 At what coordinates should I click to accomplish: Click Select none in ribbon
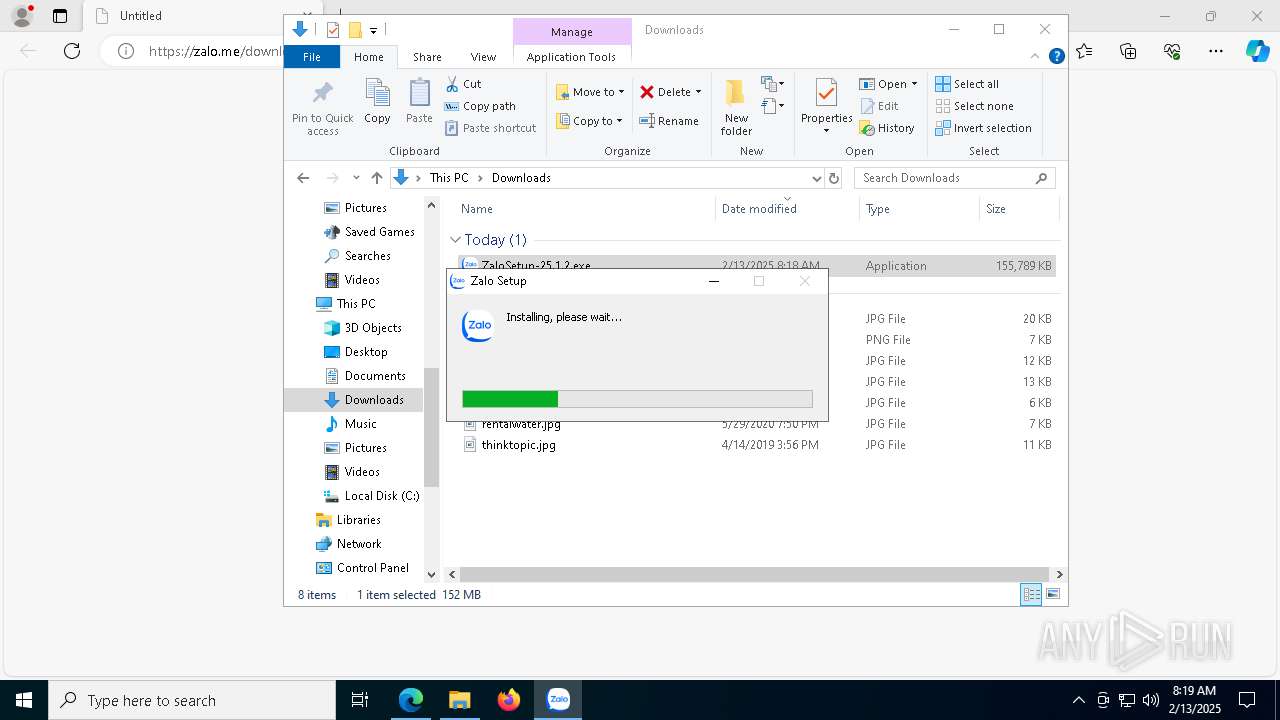click(x=974, y=106)
